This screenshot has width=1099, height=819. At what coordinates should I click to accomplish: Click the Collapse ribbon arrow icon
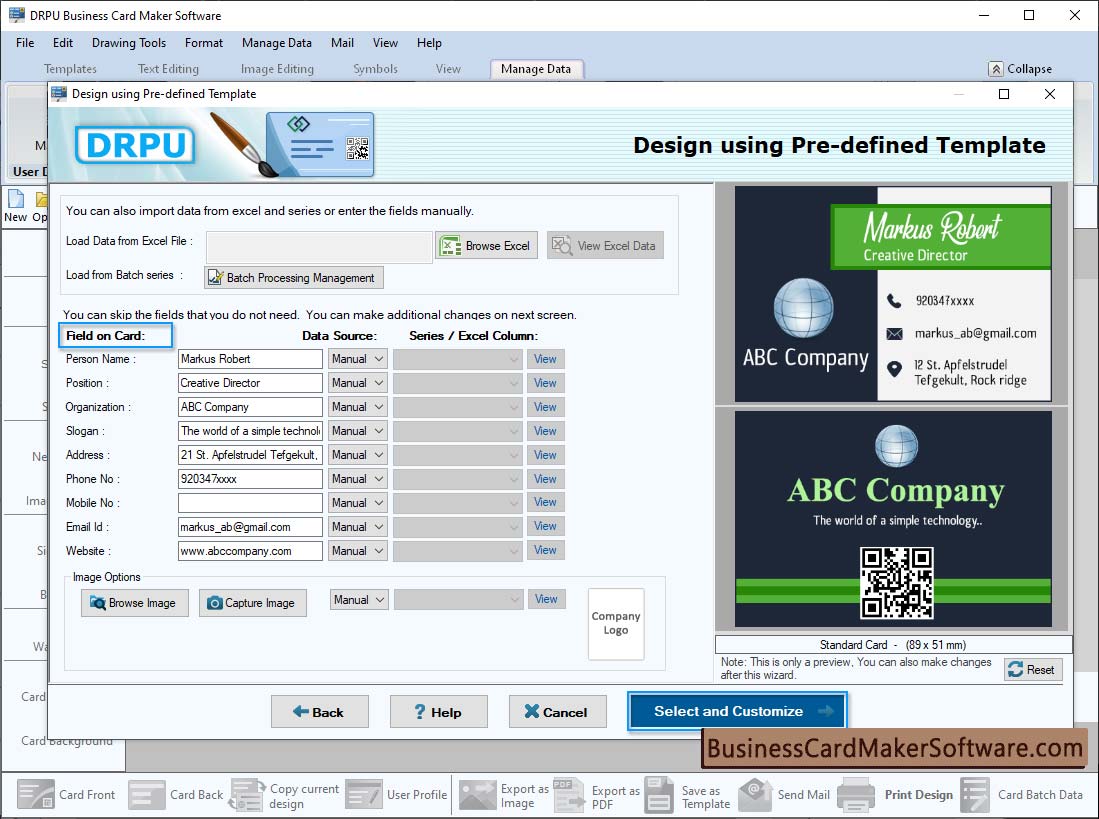[995, 69]
